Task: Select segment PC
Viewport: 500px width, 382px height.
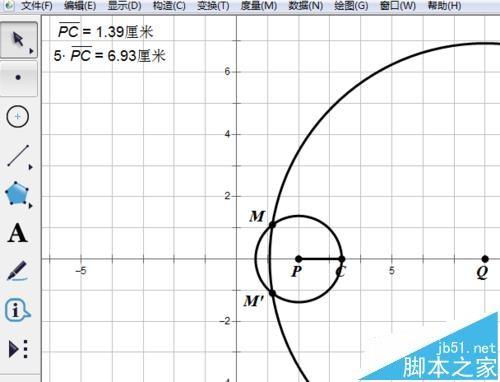Action: 320,259
